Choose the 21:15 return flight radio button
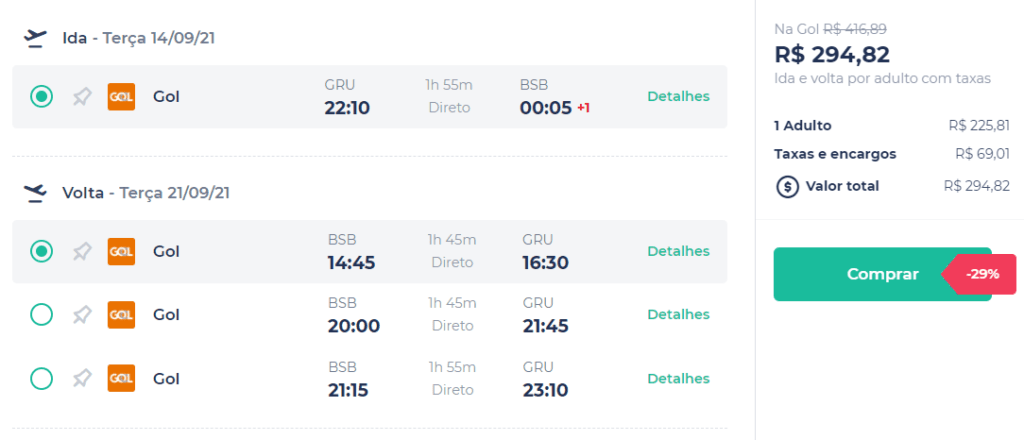1024x440 pixels. (x=41, y=379)
